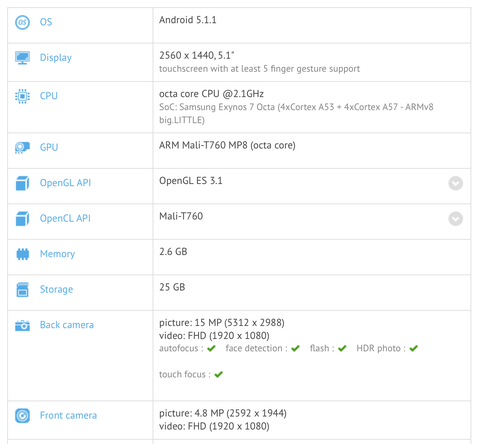Select 'octa core CPU @2.1GHz' text
480x444 pixels.
point(211,94)
